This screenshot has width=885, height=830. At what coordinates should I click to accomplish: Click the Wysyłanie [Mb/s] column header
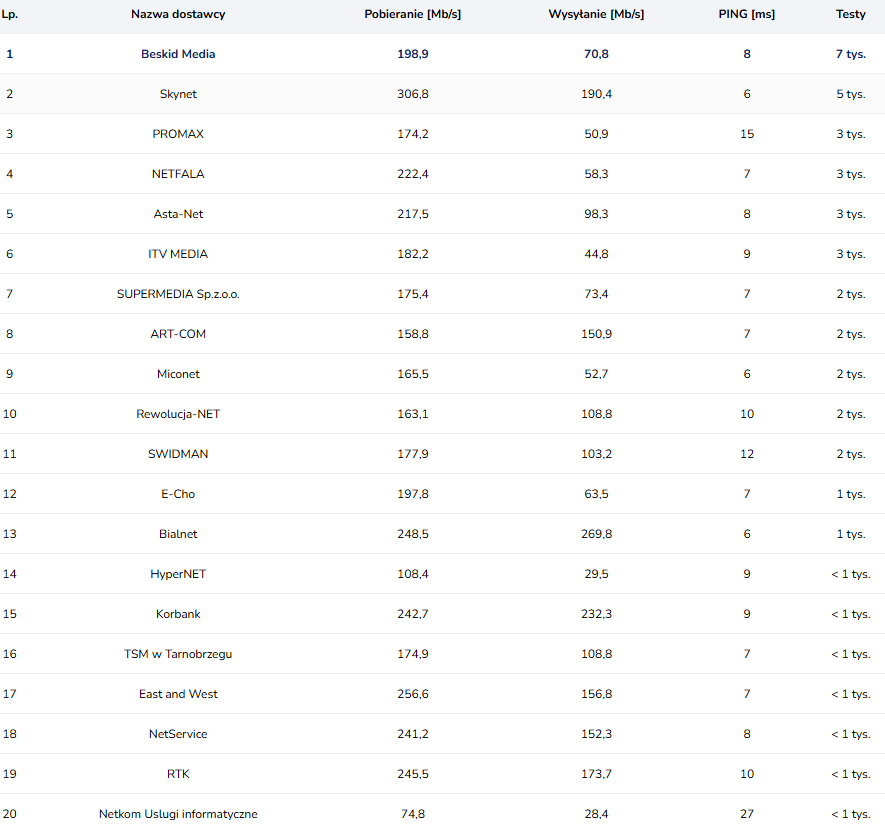click(x=596, y=14)
